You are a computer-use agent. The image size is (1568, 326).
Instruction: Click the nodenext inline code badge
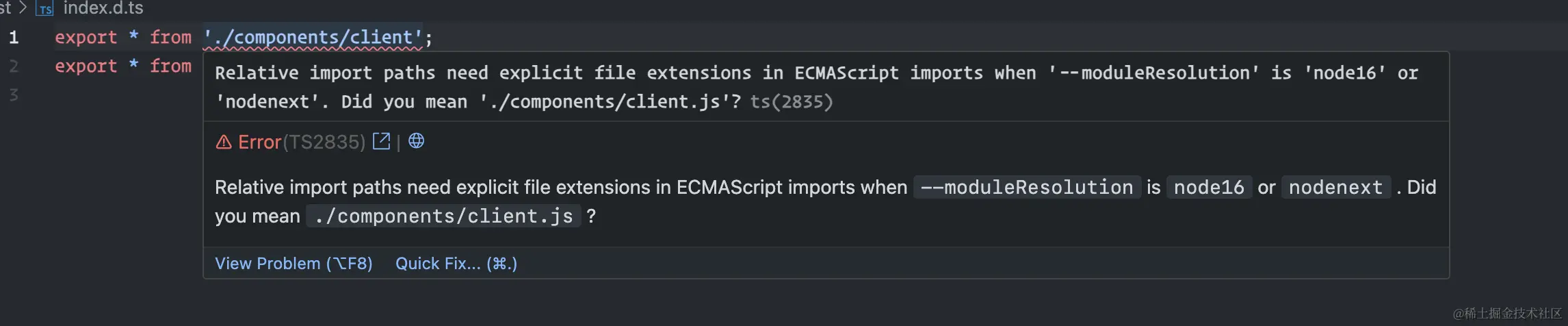click(x=1335, y=187)
